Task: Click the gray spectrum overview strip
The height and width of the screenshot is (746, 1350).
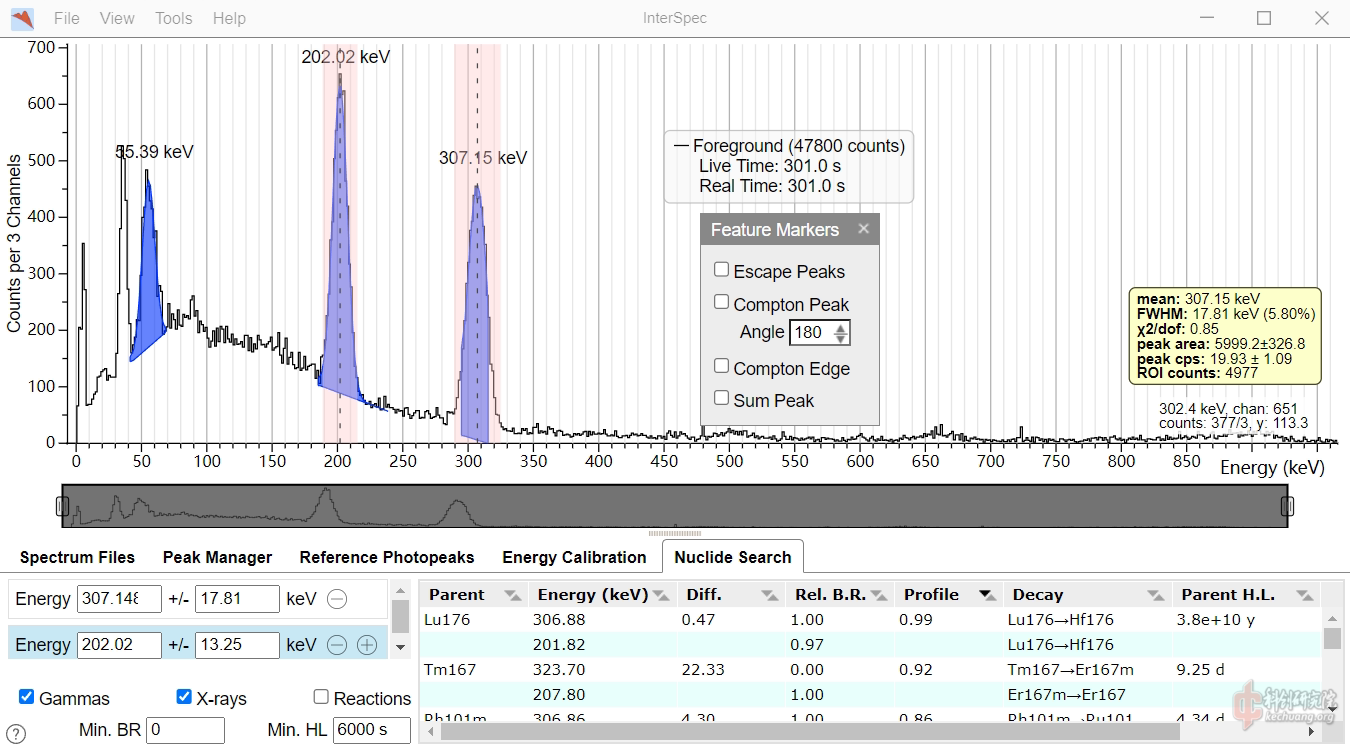Action: [675, 506]
